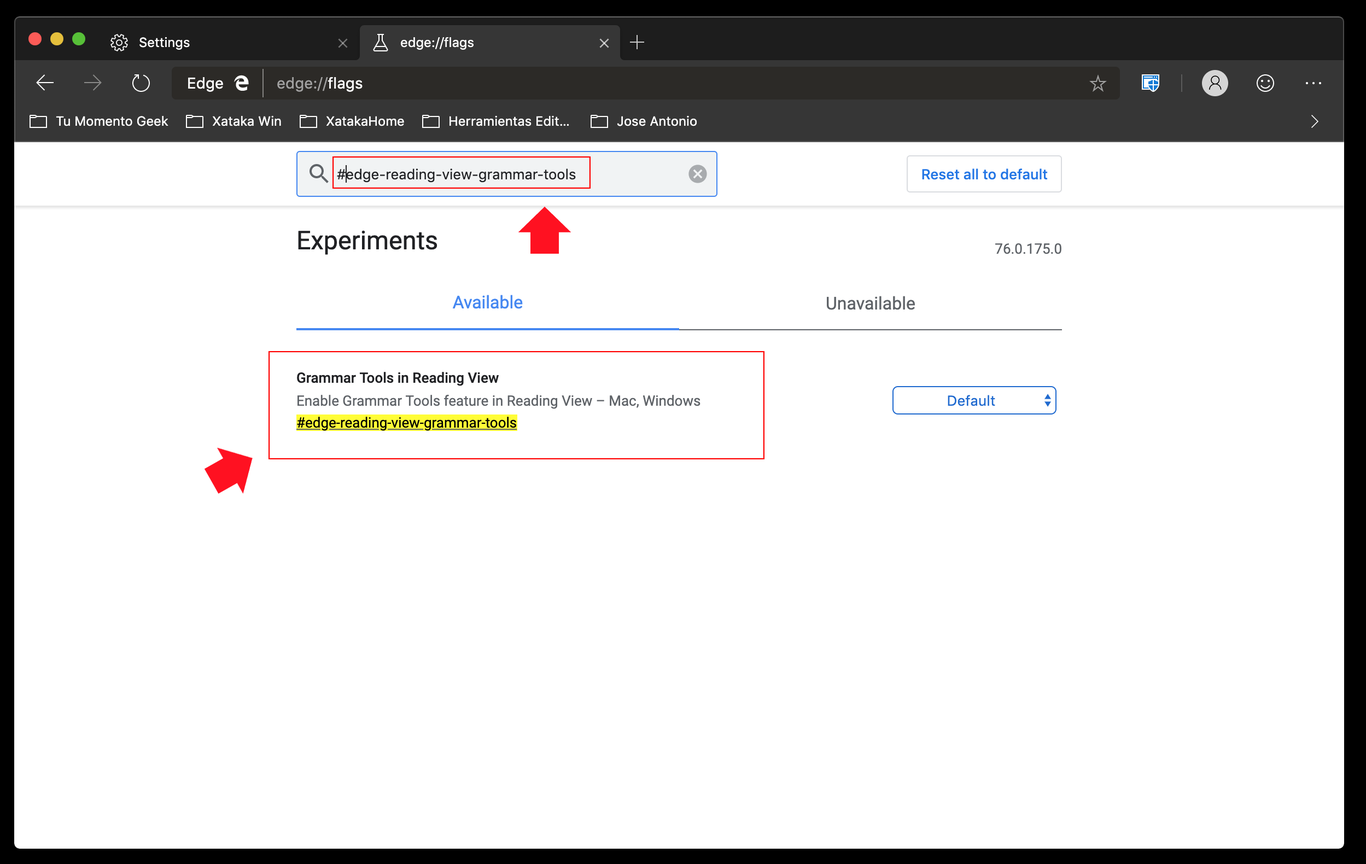
Task: Open the Default dropdown for Grammar Tools
Action: pos(974,401)
